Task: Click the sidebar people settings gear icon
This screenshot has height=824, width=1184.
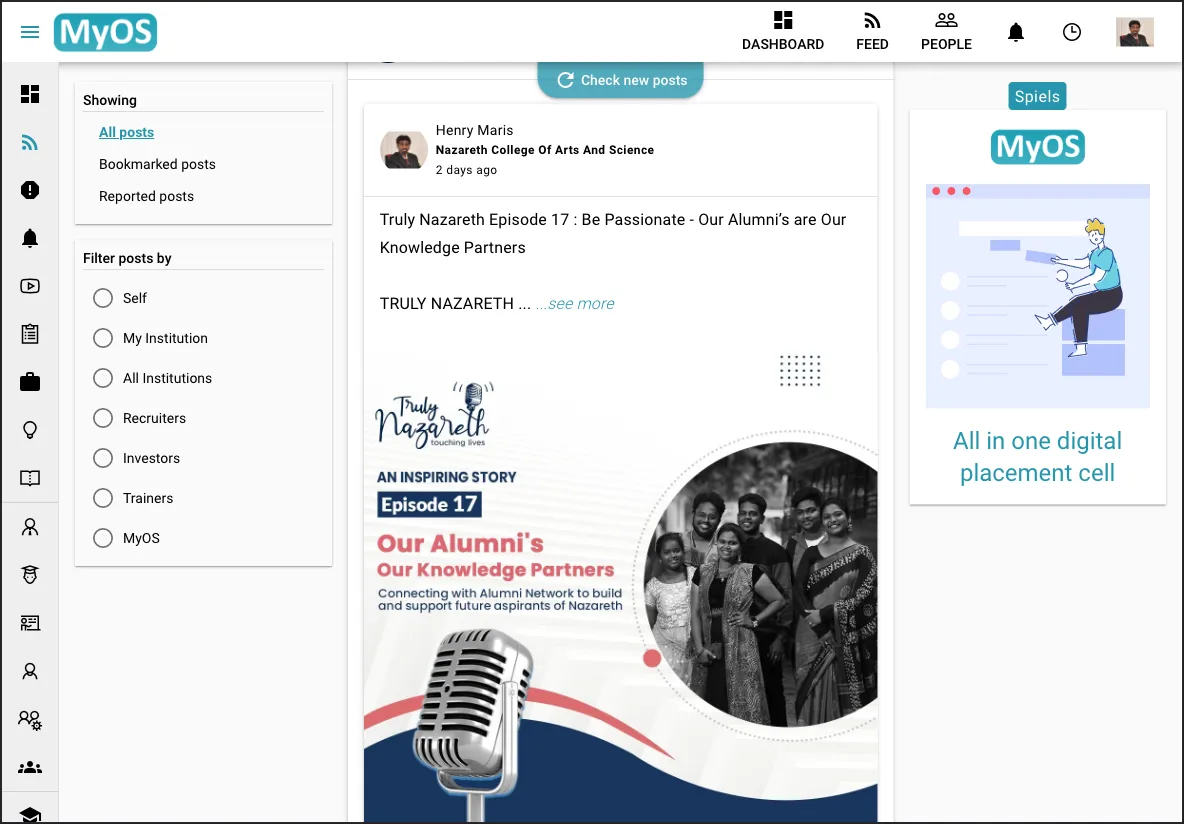Action: [x=29, y=720]
